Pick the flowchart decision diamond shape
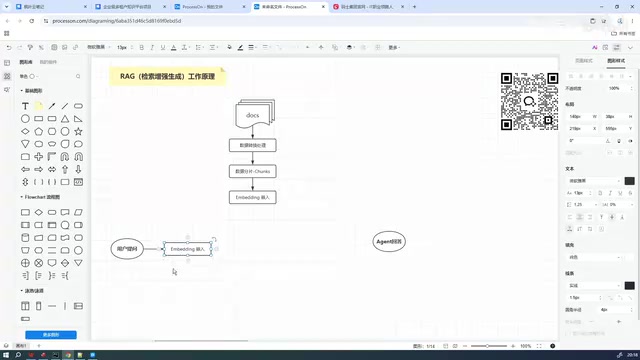 pos(38,212)
